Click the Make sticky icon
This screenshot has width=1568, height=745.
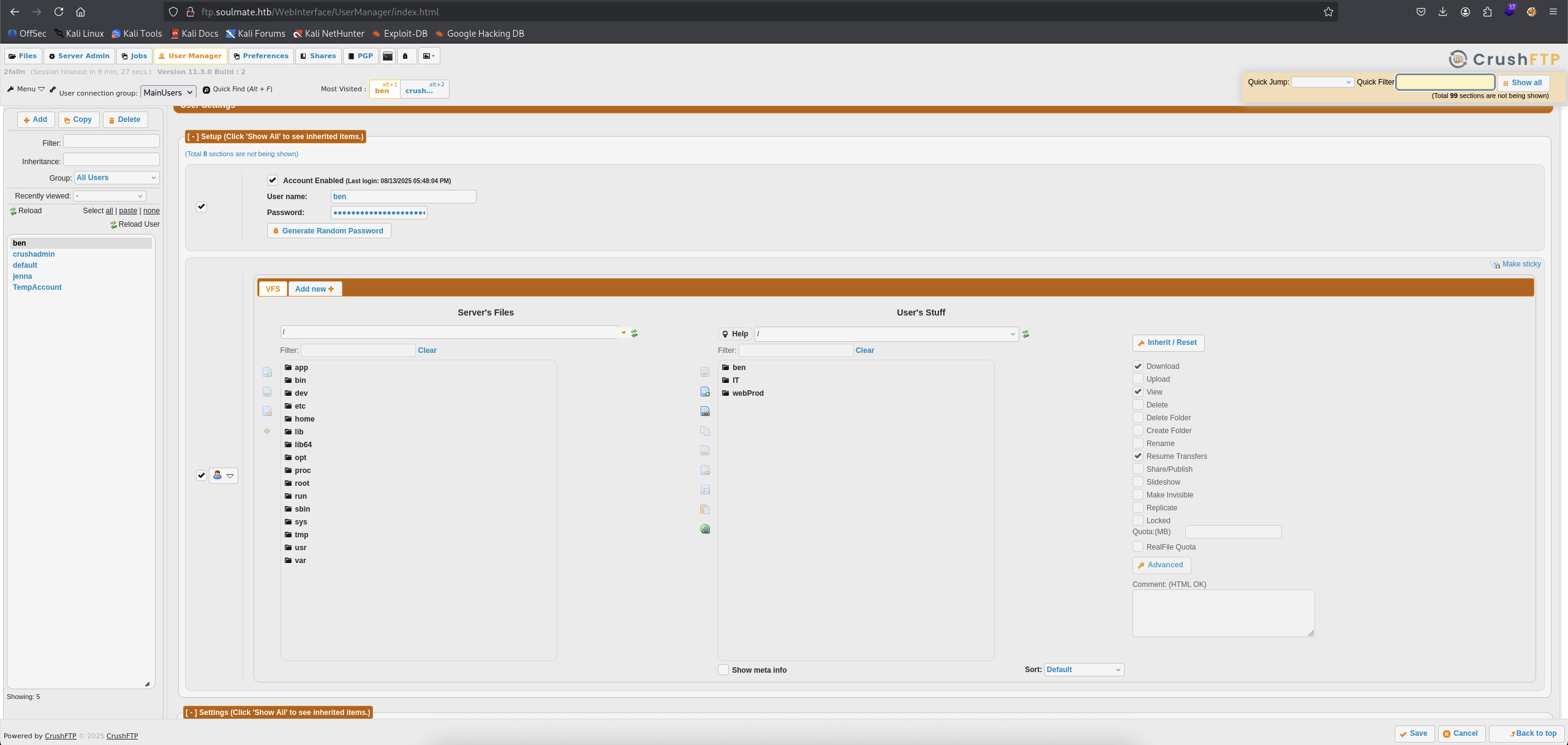(1495, 264)
